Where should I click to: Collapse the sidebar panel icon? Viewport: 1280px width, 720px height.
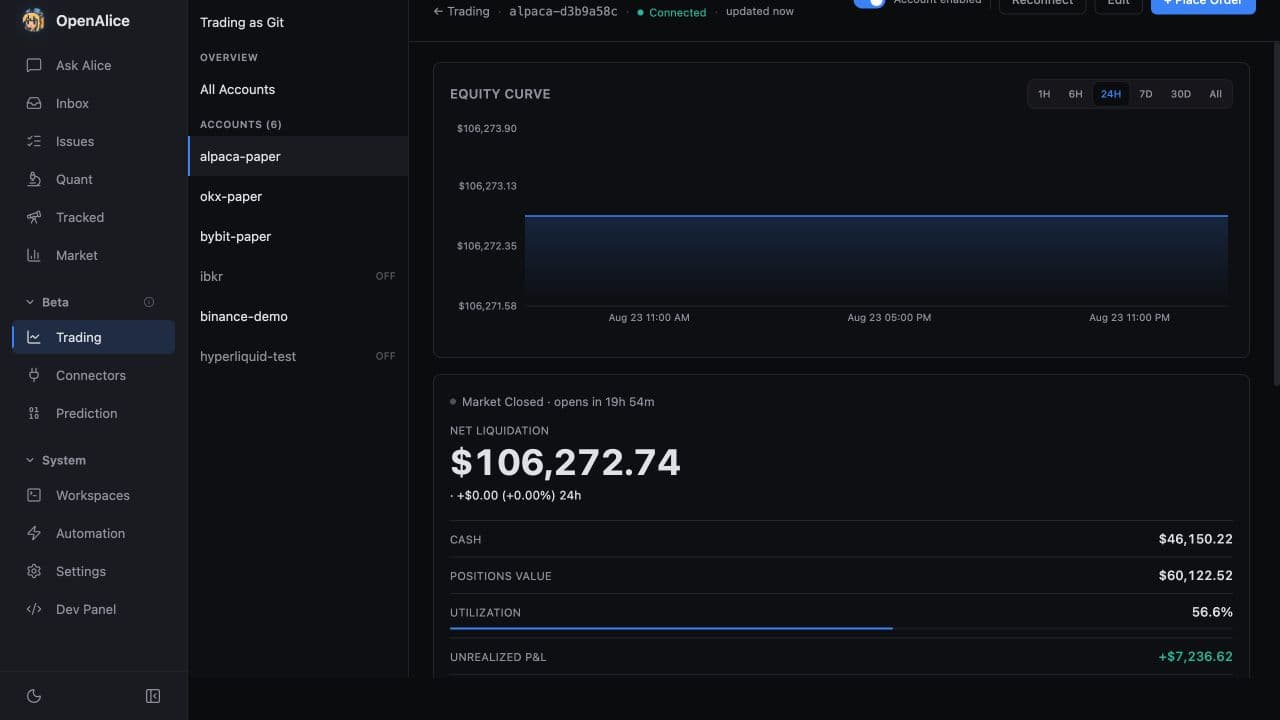pyautogui.click(x=153, y=696)
